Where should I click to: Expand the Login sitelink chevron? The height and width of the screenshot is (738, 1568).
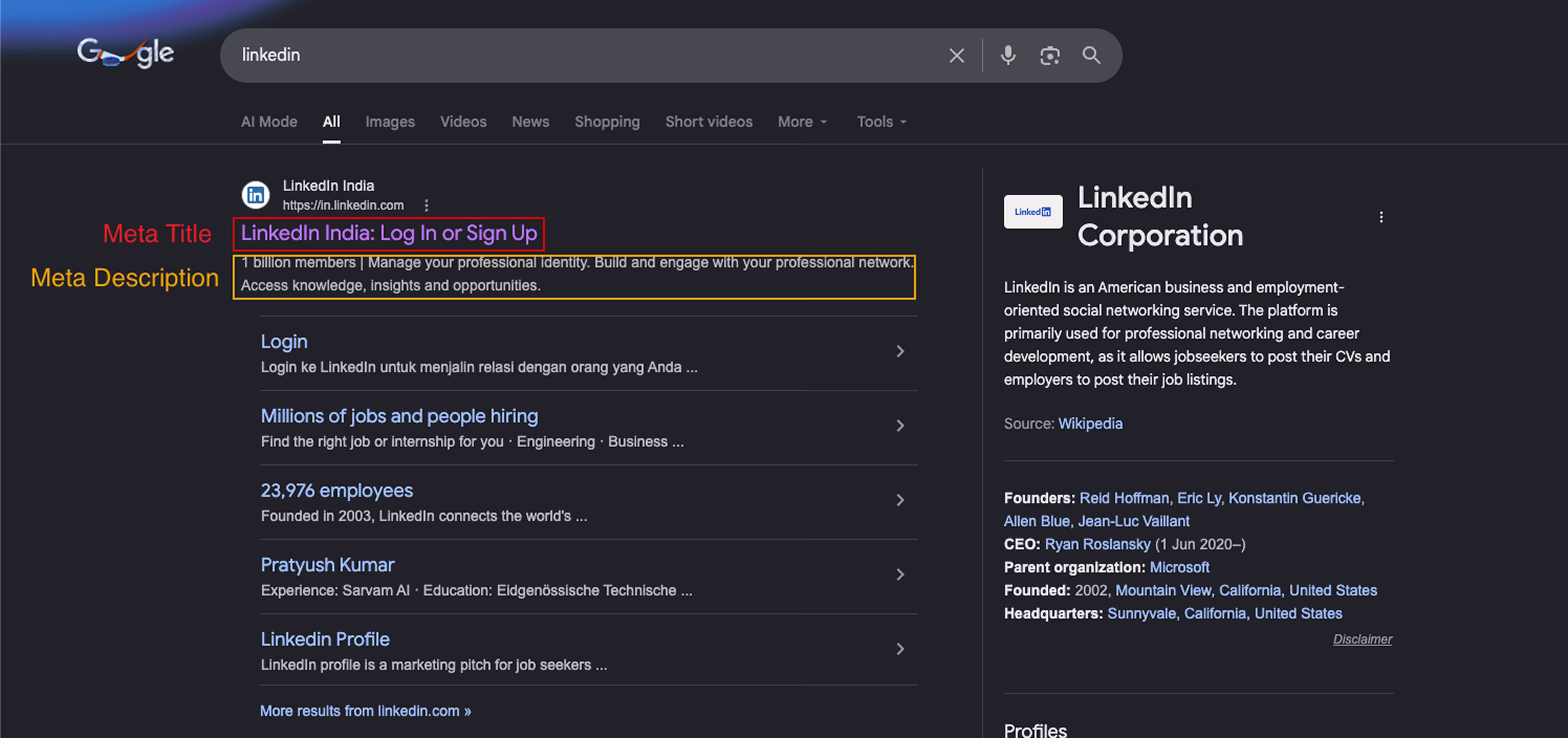pyautogui.click(x=900, y=351)
